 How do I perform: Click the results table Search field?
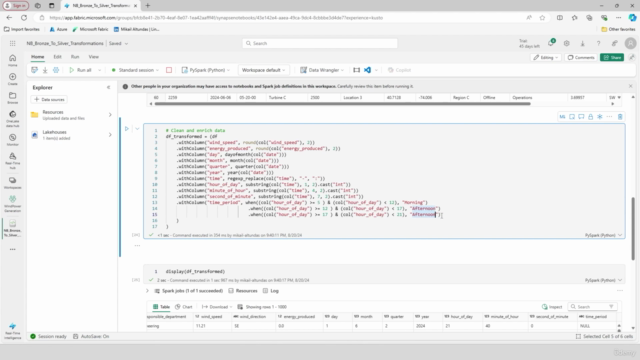point(592,307)
